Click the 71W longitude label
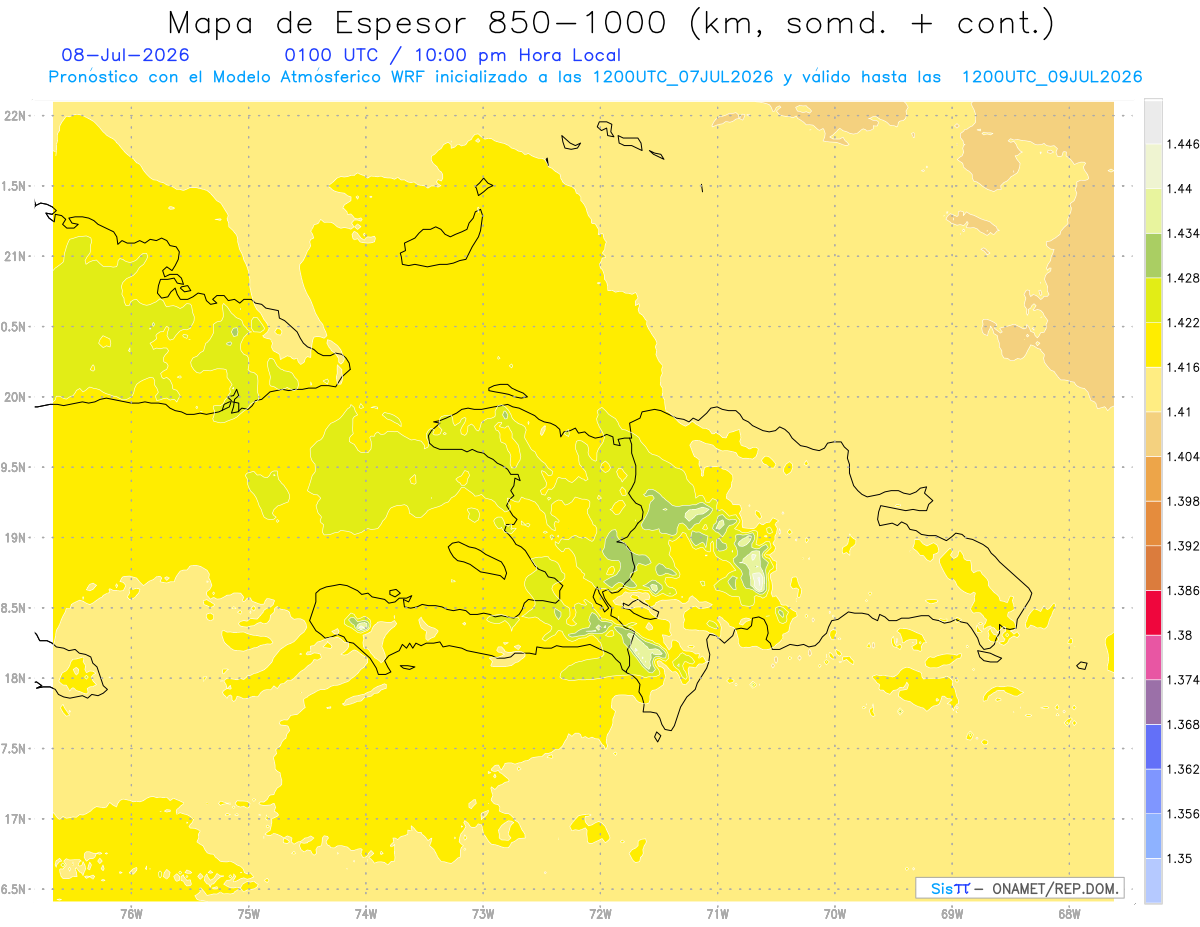 pyautogui.click(x=717, y=914)
